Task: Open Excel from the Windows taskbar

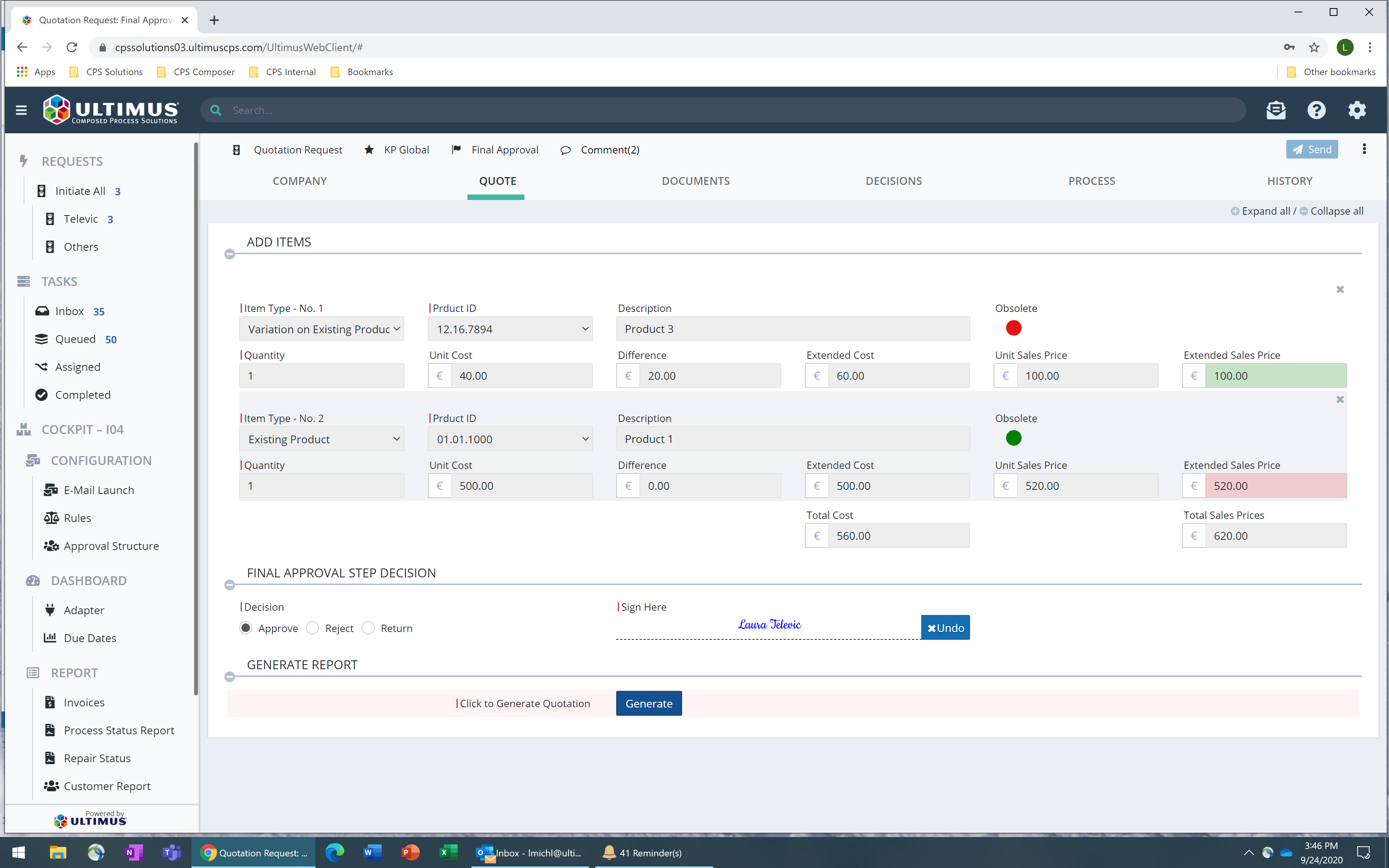Action: (x=448, y=852)
